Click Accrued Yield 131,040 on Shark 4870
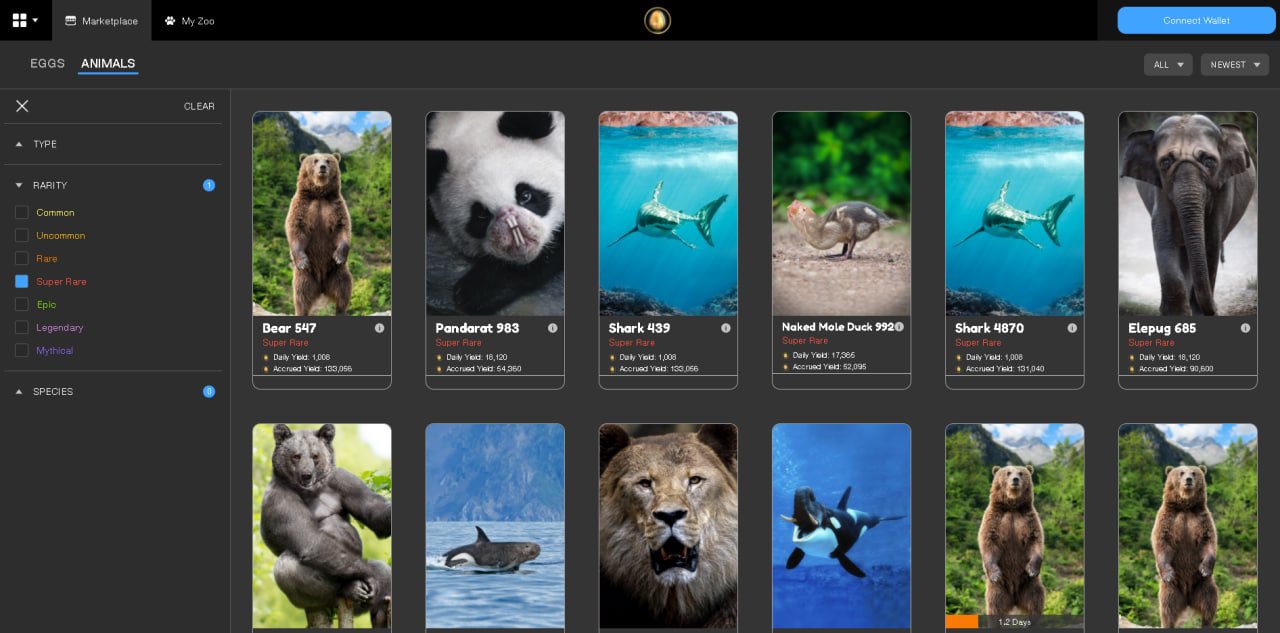Viewport: 1280px width, 633px height. click(1004, 369)
